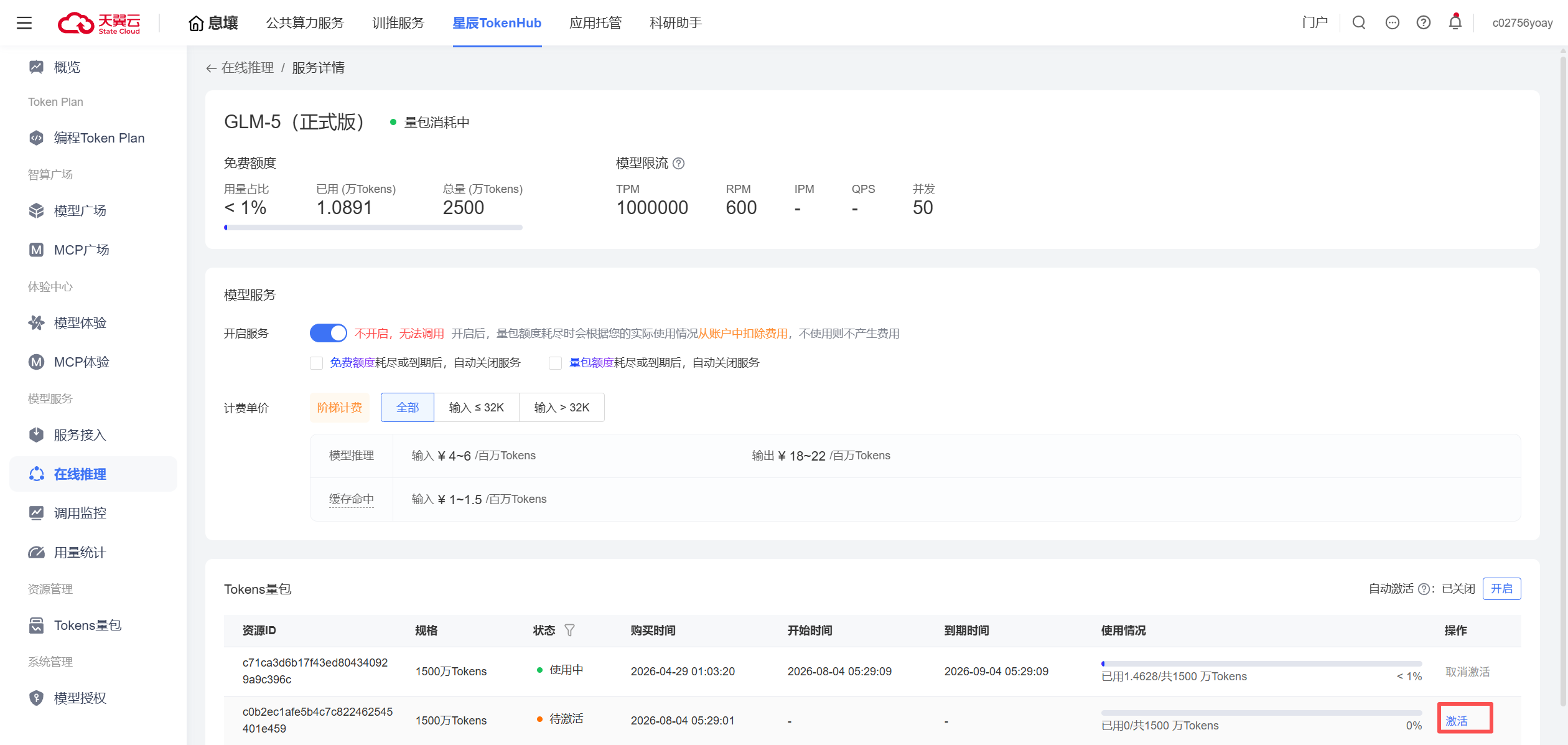Open the 门户 portal link
The height and width of the screenshot is (745, 1568).
coord(1315,23)
